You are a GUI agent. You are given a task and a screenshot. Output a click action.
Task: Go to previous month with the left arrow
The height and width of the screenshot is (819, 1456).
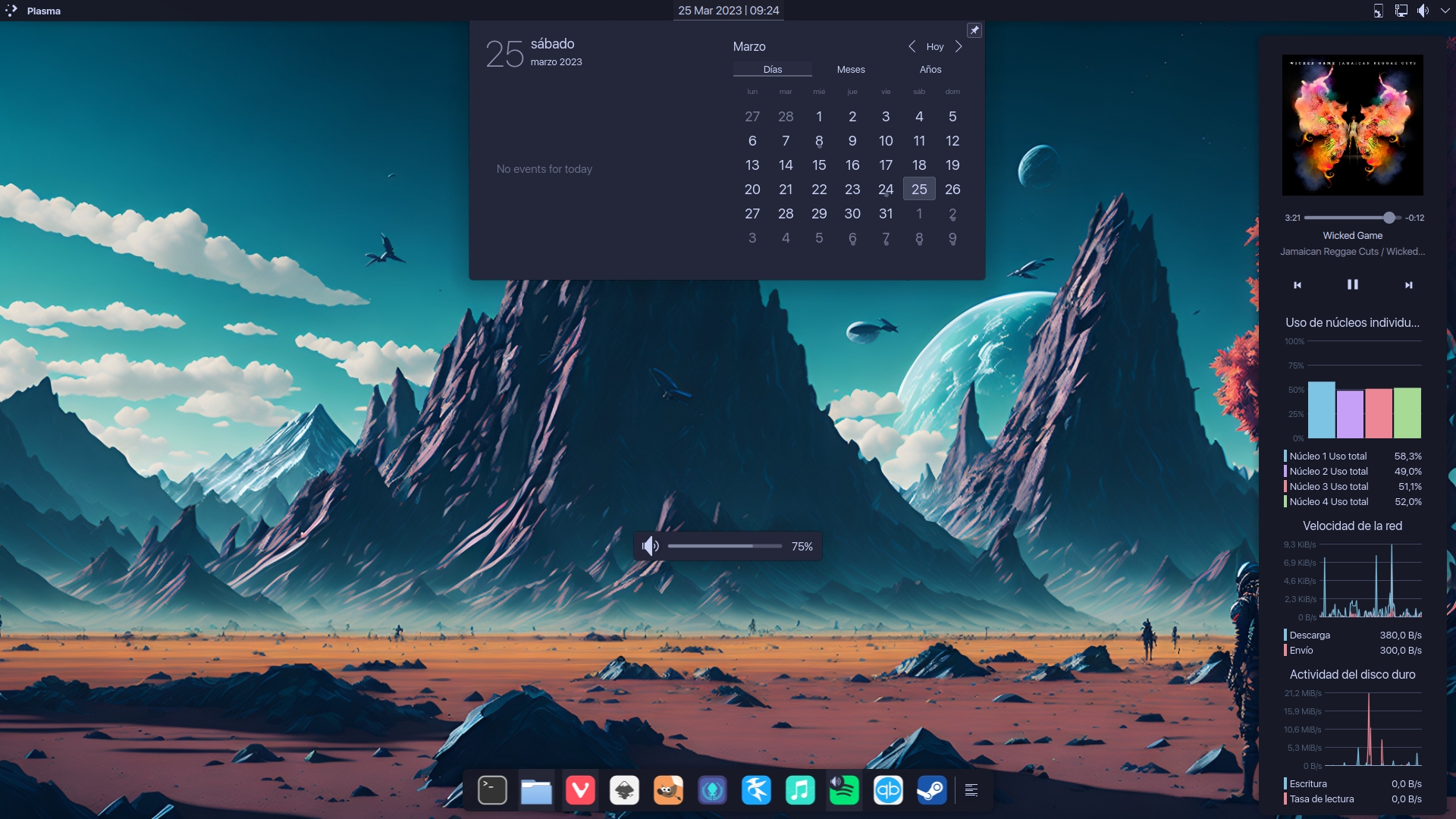pos(912,46)
